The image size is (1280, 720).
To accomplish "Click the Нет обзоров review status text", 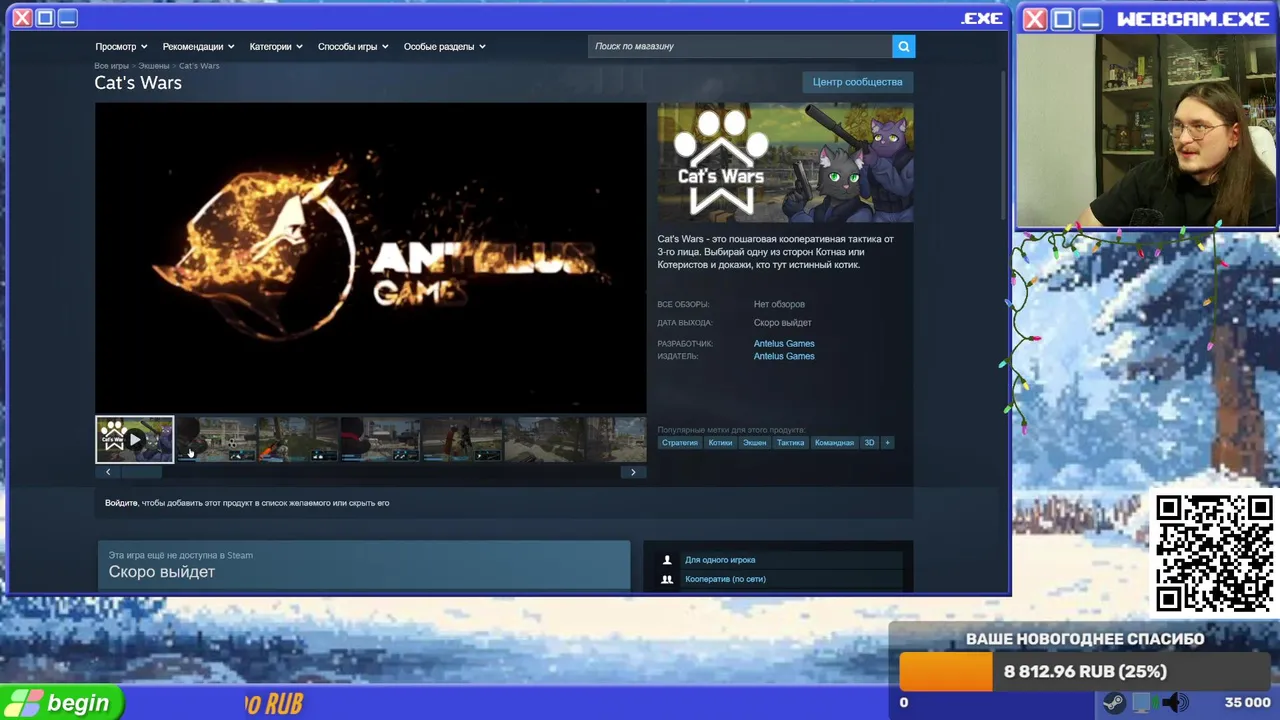I will 779,304.
